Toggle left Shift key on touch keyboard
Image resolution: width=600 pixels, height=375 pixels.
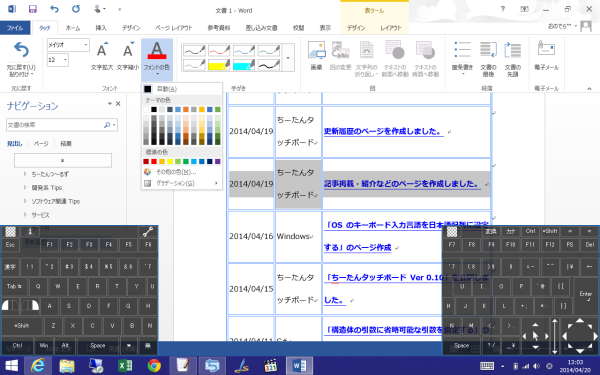[x=21, y=326]
